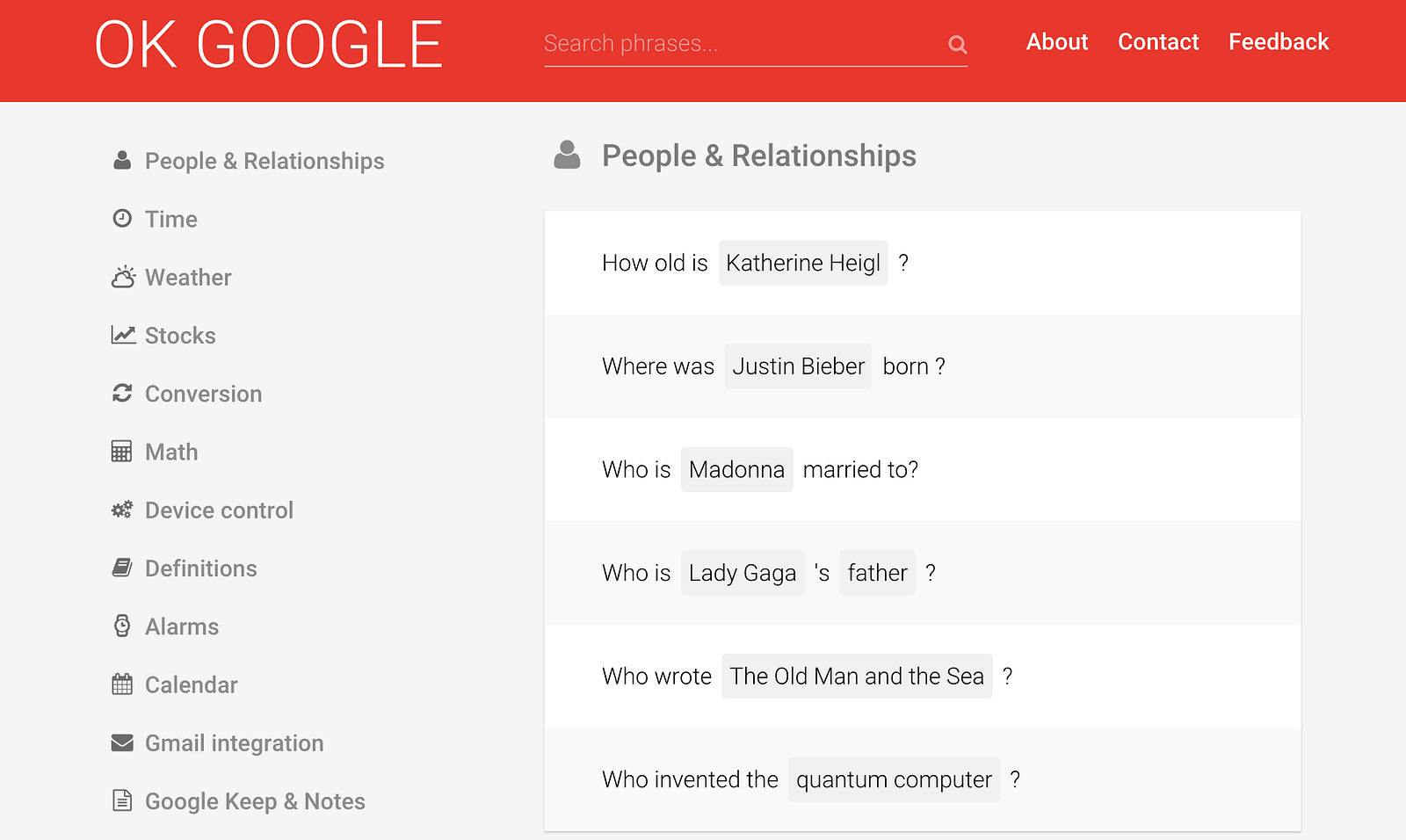
Task: Open the Feedback link in header
Action: (1279, 42)
